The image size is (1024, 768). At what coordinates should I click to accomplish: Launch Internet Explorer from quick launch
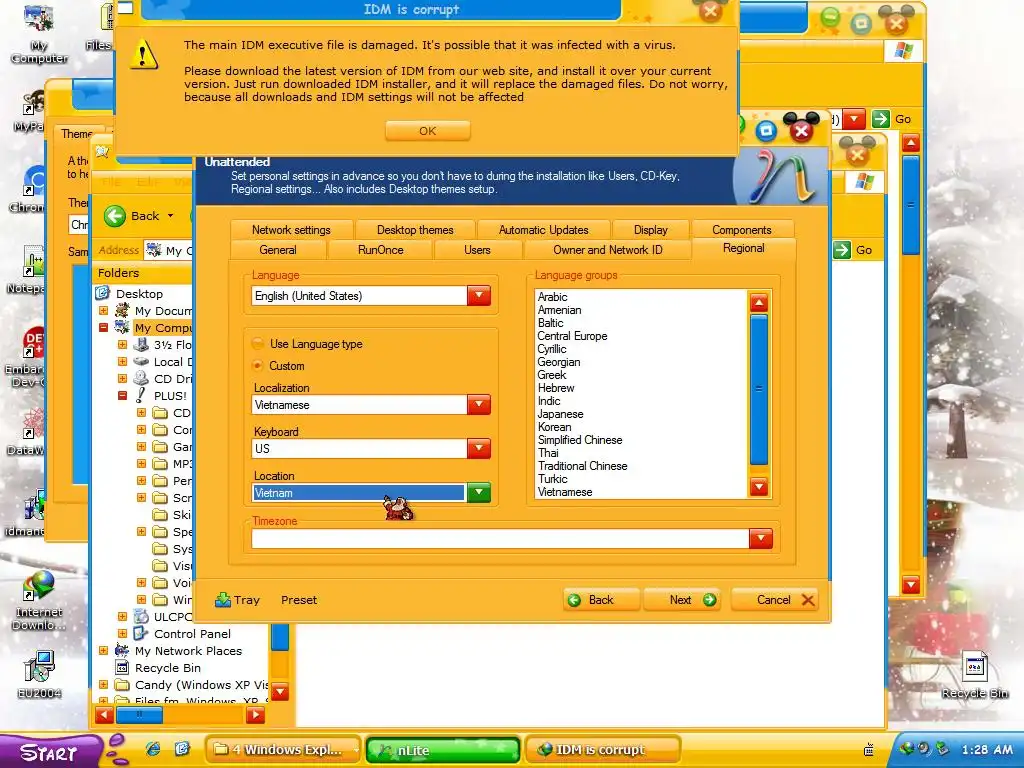pyautogui.click(x=153, y=749)
